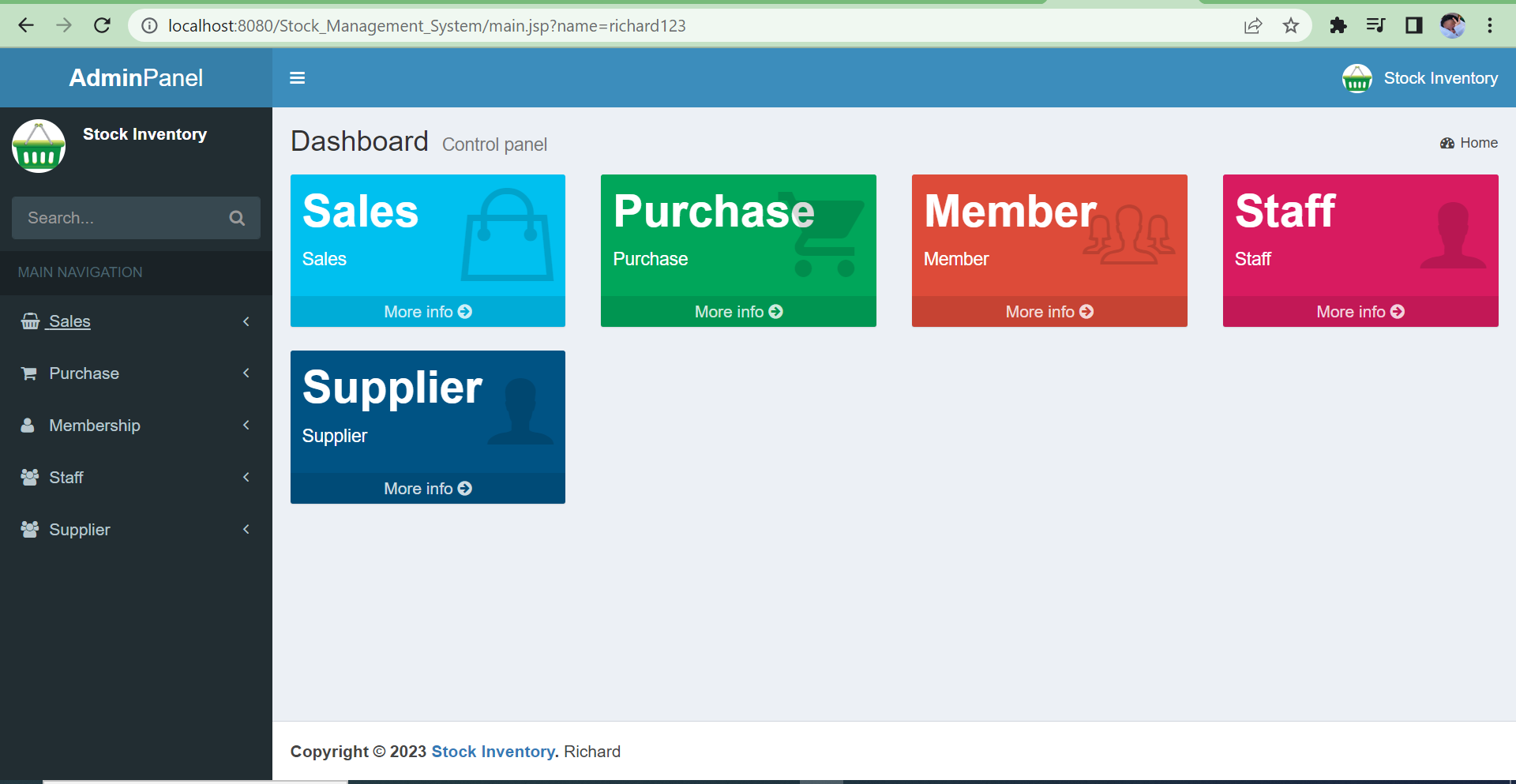Click More info on the Member card
Image resolution: width=1516 pixels, height=784 pixels.
pos(1049,311)
